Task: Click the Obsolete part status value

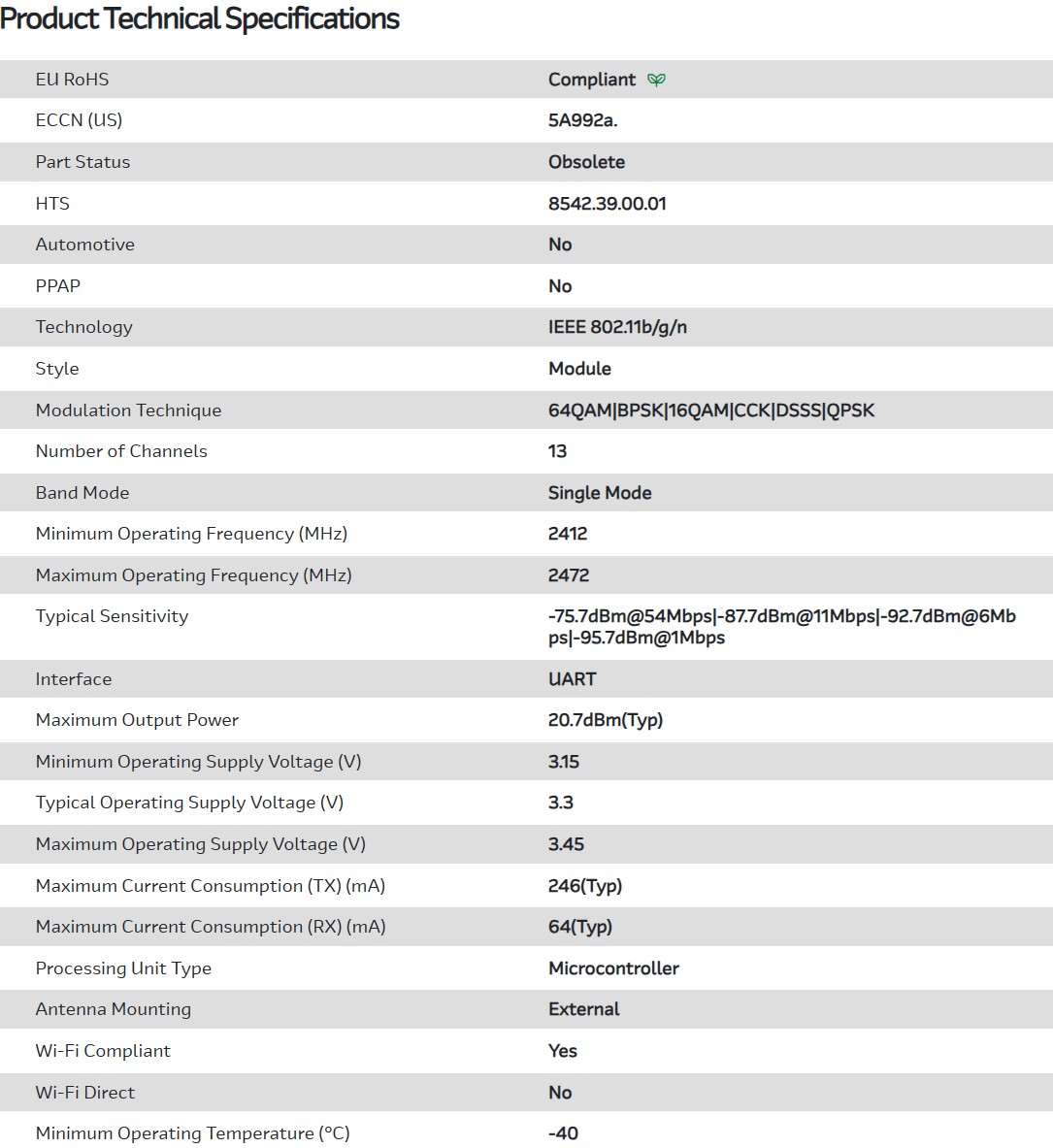Action: (x=586, y=162)
